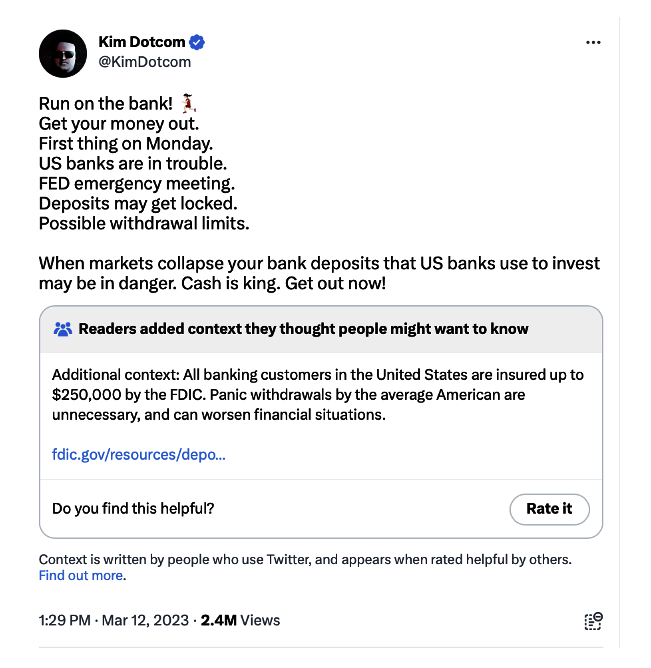The height and width of the screenshot is (668, 651).
Task: Click the 'Do you find this helpful?' prompt
Action: tap(133, 508)
